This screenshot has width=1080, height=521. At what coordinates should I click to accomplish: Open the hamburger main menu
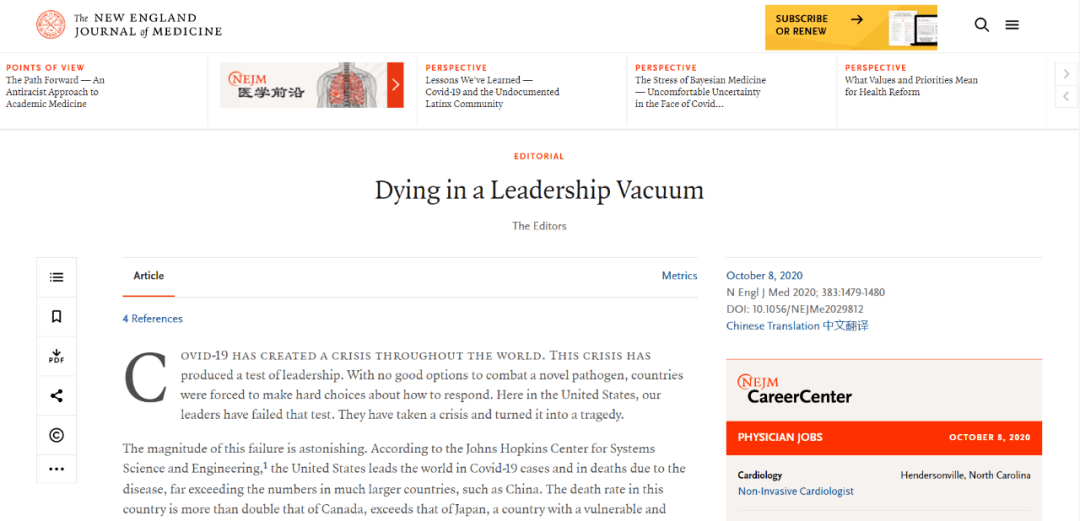pyautogui.click(x=1012, y=25)
